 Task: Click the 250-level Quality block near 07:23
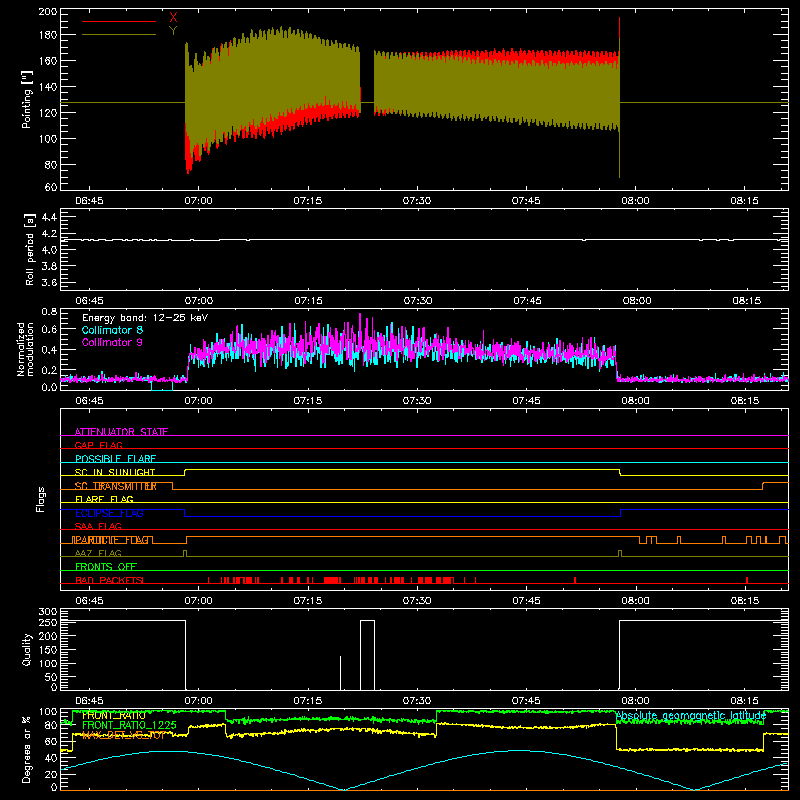367,655
